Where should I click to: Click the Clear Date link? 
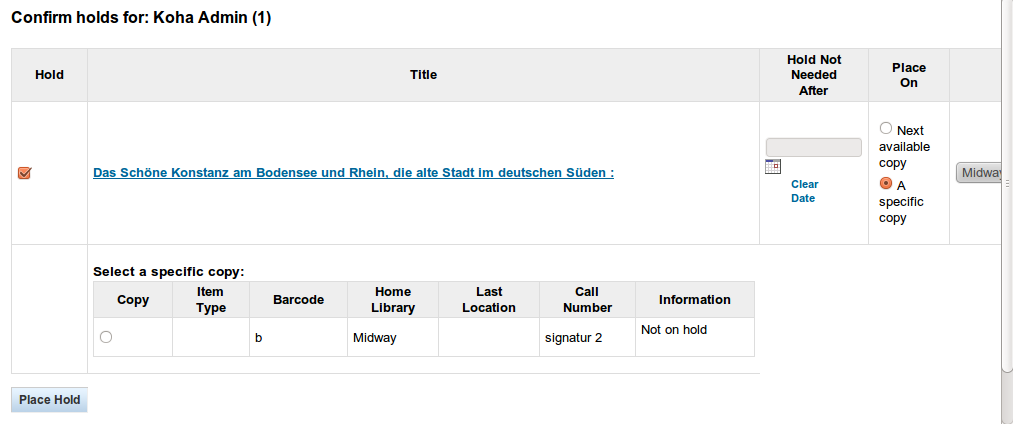click(804, 191)
